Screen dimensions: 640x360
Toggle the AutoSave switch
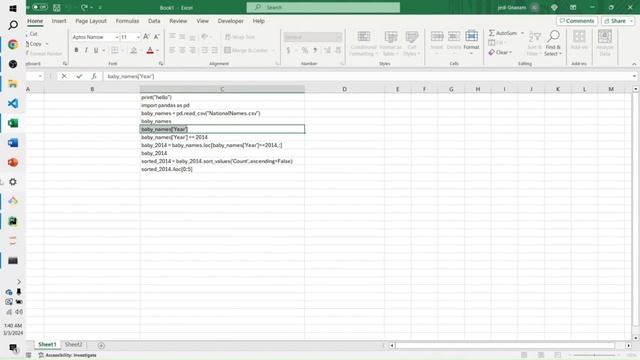40,7
